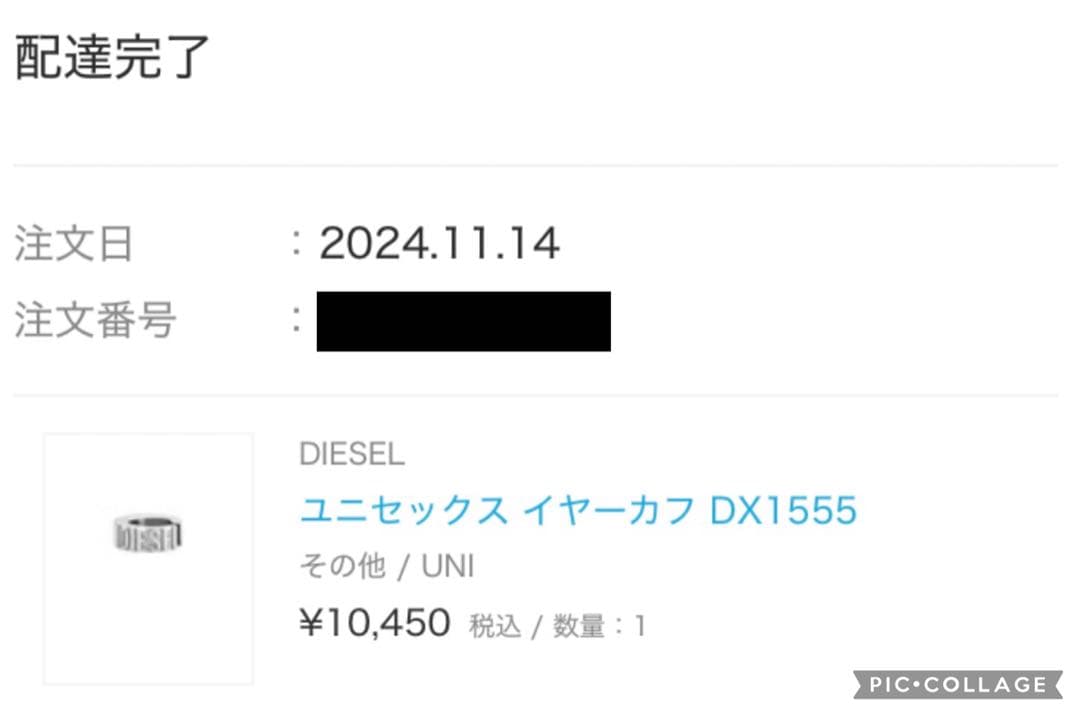The height and width of the screenshot is (717, 1080).
Task: Select the その他 / UNI size text
Action: [x=387, y=566]
